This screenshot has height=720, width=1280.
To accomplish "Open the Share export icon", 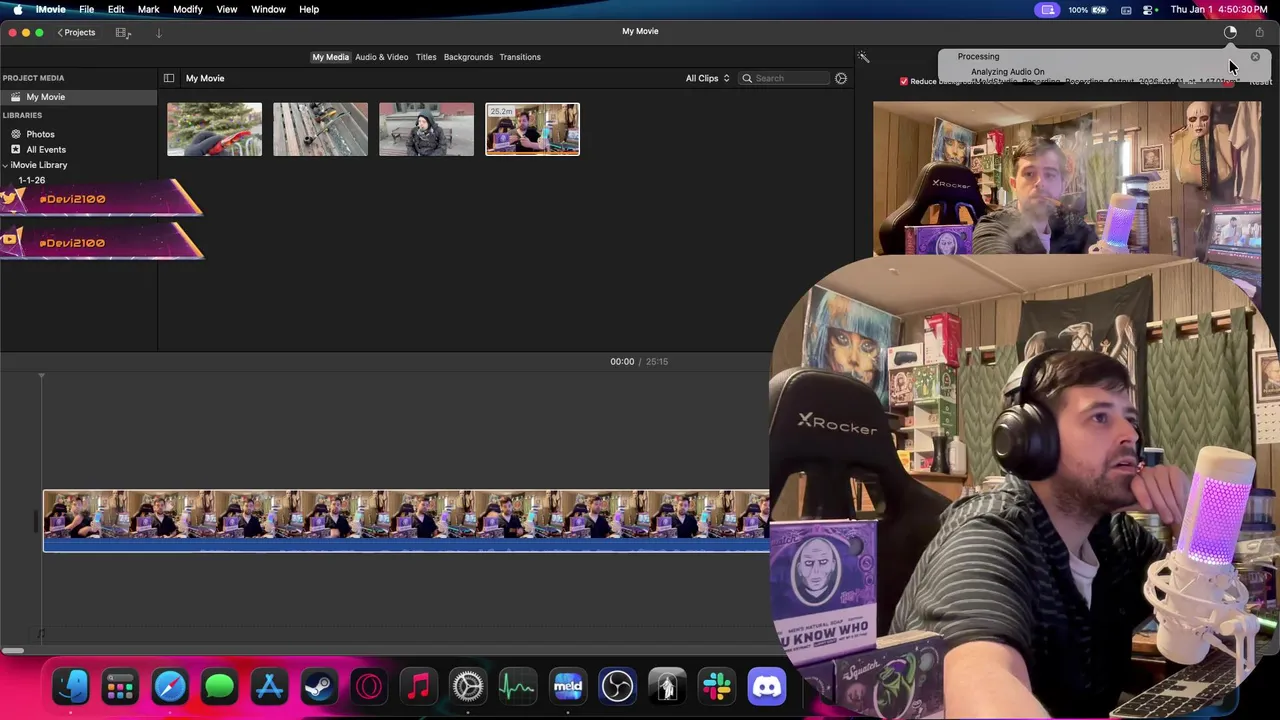I will point(1259,32).
